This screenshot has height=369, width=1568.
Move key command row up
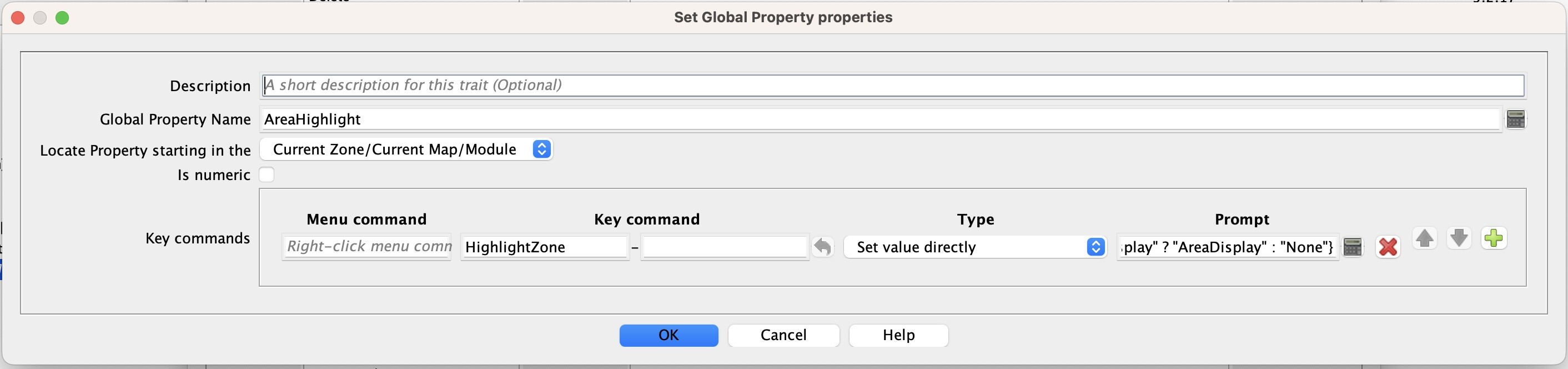click(x=1424, y=238)
